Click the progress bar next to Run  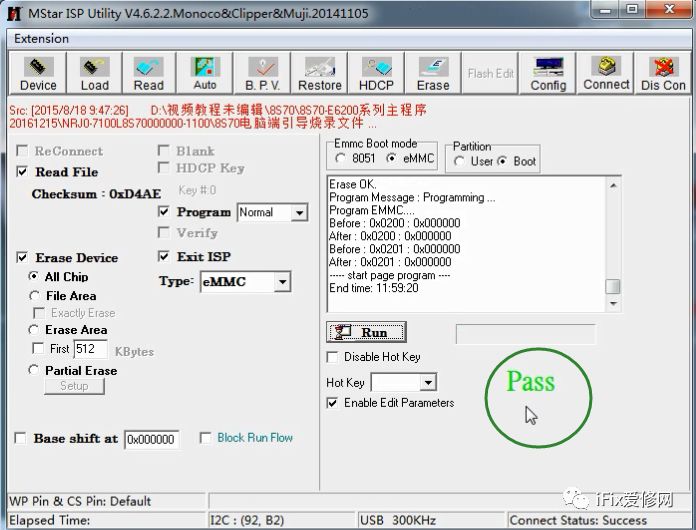pos(526,334)
